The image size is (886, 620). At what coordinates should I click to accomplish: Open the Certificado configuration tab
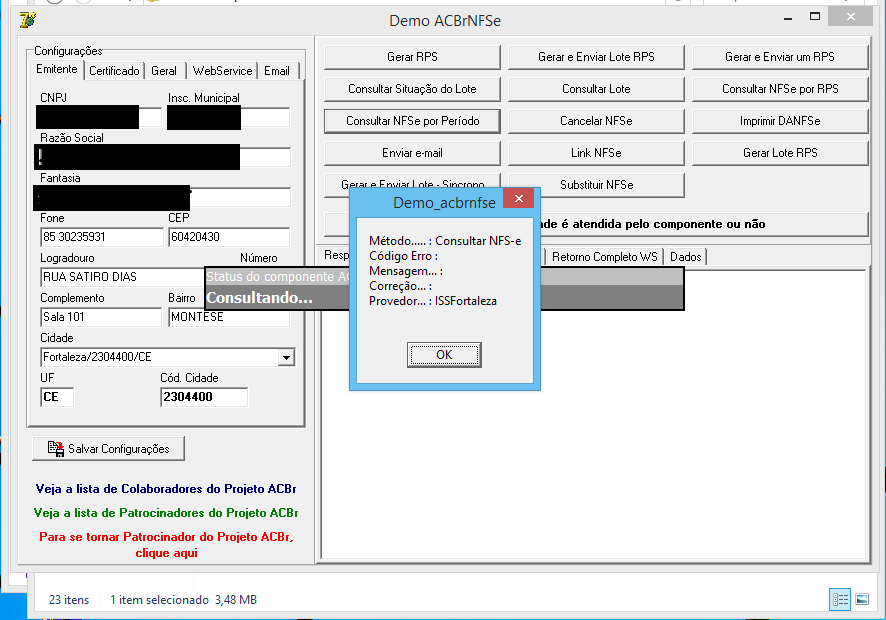tap(114, 71)
